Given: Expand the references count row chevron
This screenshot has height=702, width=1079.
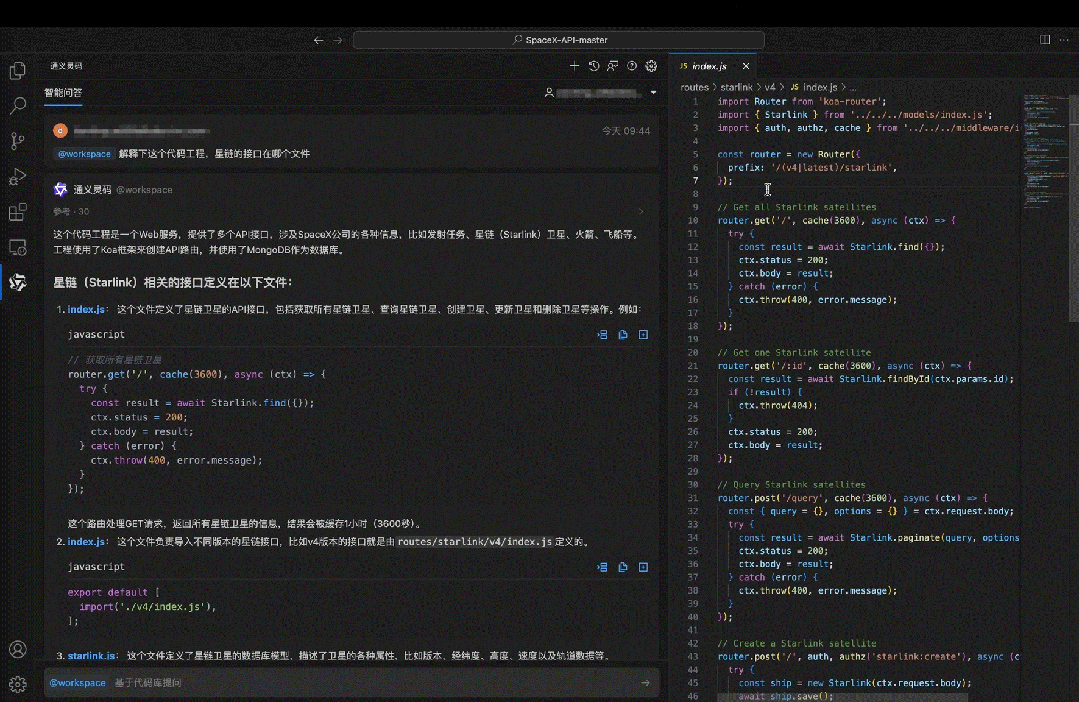Looking at the screenshot, I should 641,211.
